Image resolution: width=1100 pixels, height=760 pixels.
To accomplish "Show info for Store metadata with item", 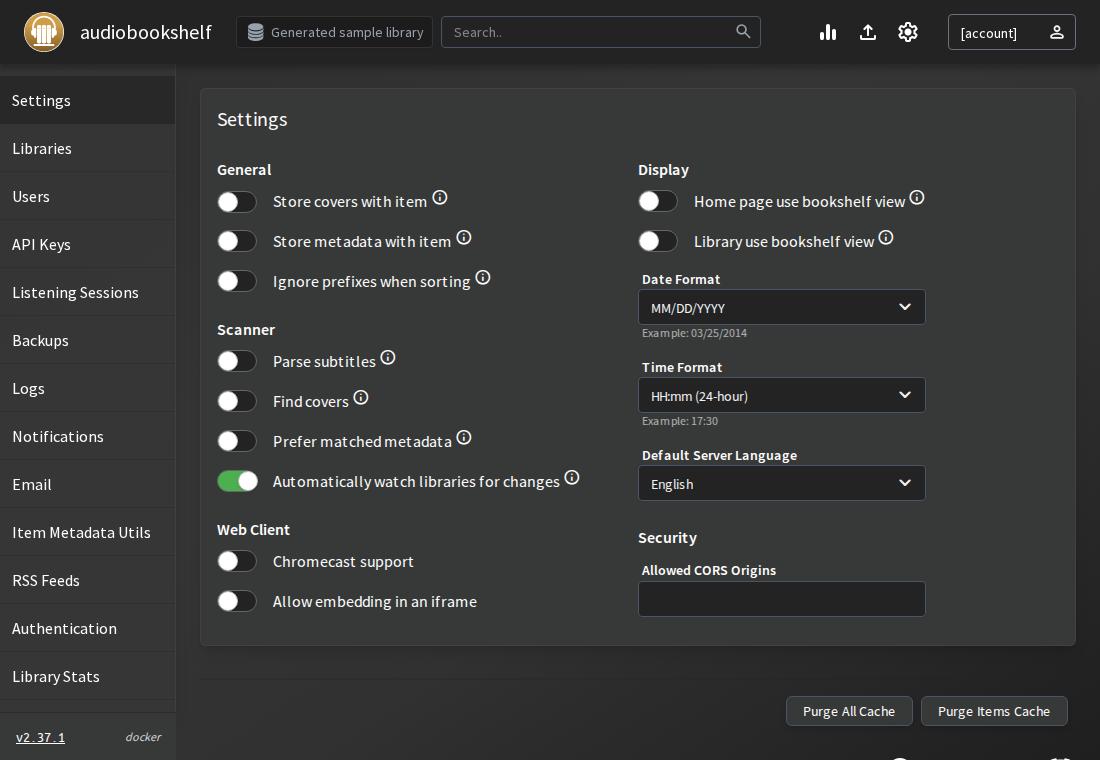I will (x=464, y=238).
